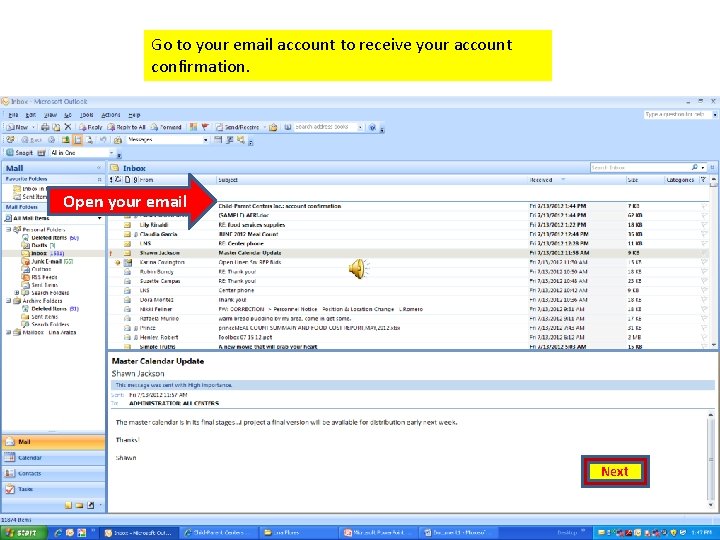Open the All Mail Items dropdown arrow

tap(100, 218)
